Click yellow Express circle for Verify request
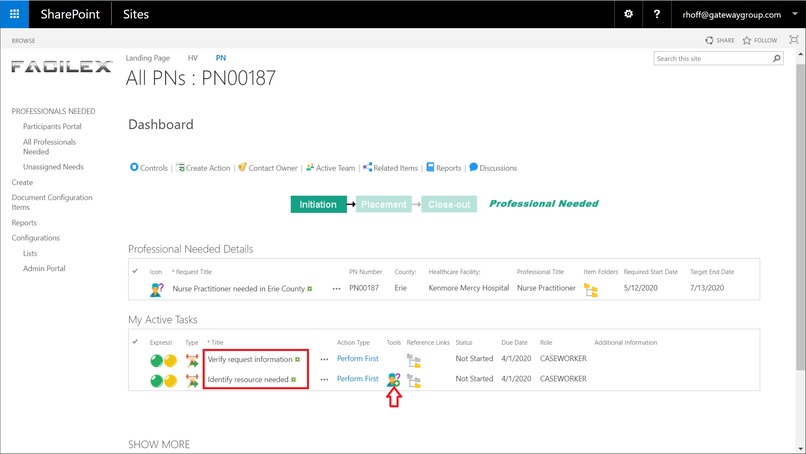This screenshot has height=454, width=806. pyautogui.click(x=170, y=361)
